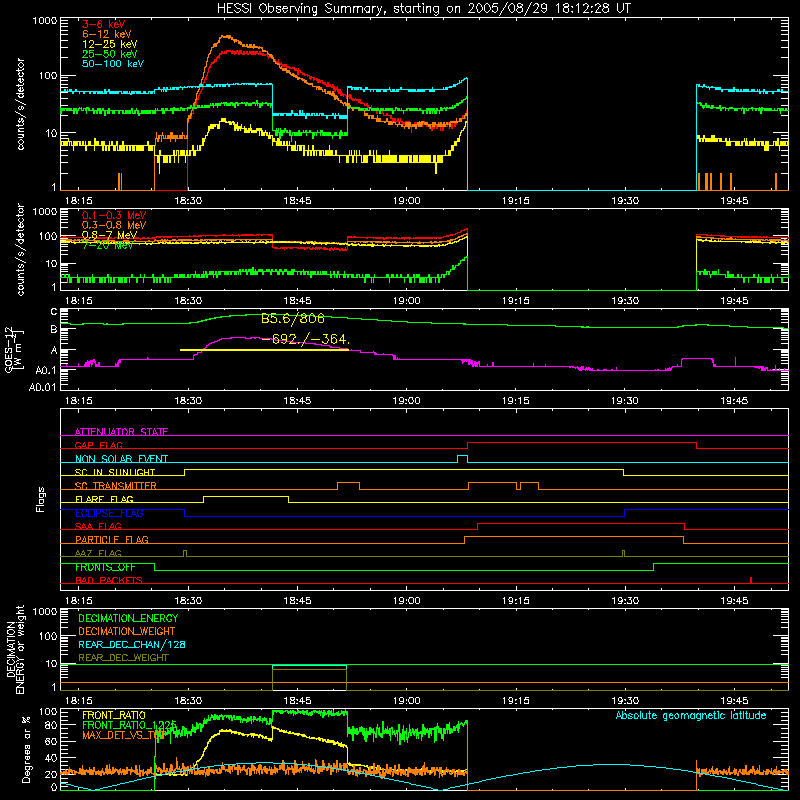The height and width of the screenshot is (800, 800).
Task: Select the '50-100 keV' legend label
Action: point(112,64)
